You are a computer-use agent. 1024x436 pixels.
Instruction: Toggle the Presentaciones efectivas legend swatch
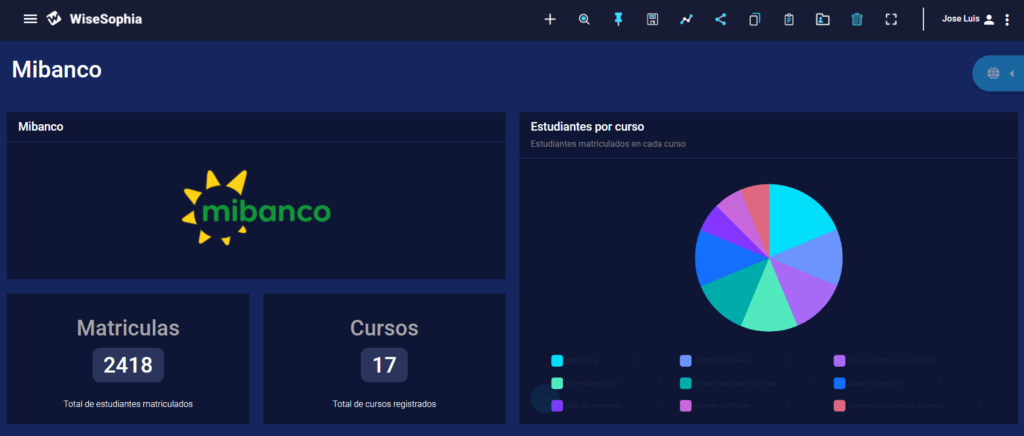[686, 383]
